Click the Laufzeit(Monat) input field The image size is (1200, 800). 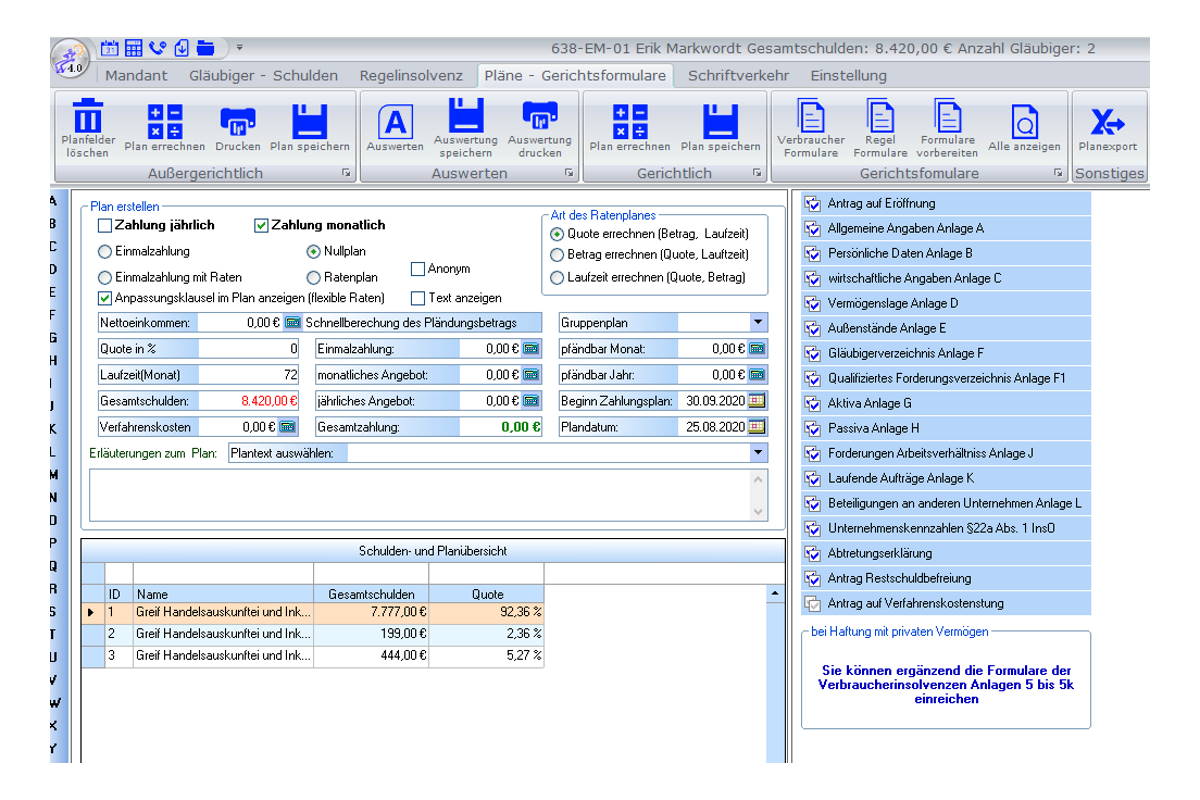(x=250, y=374)
